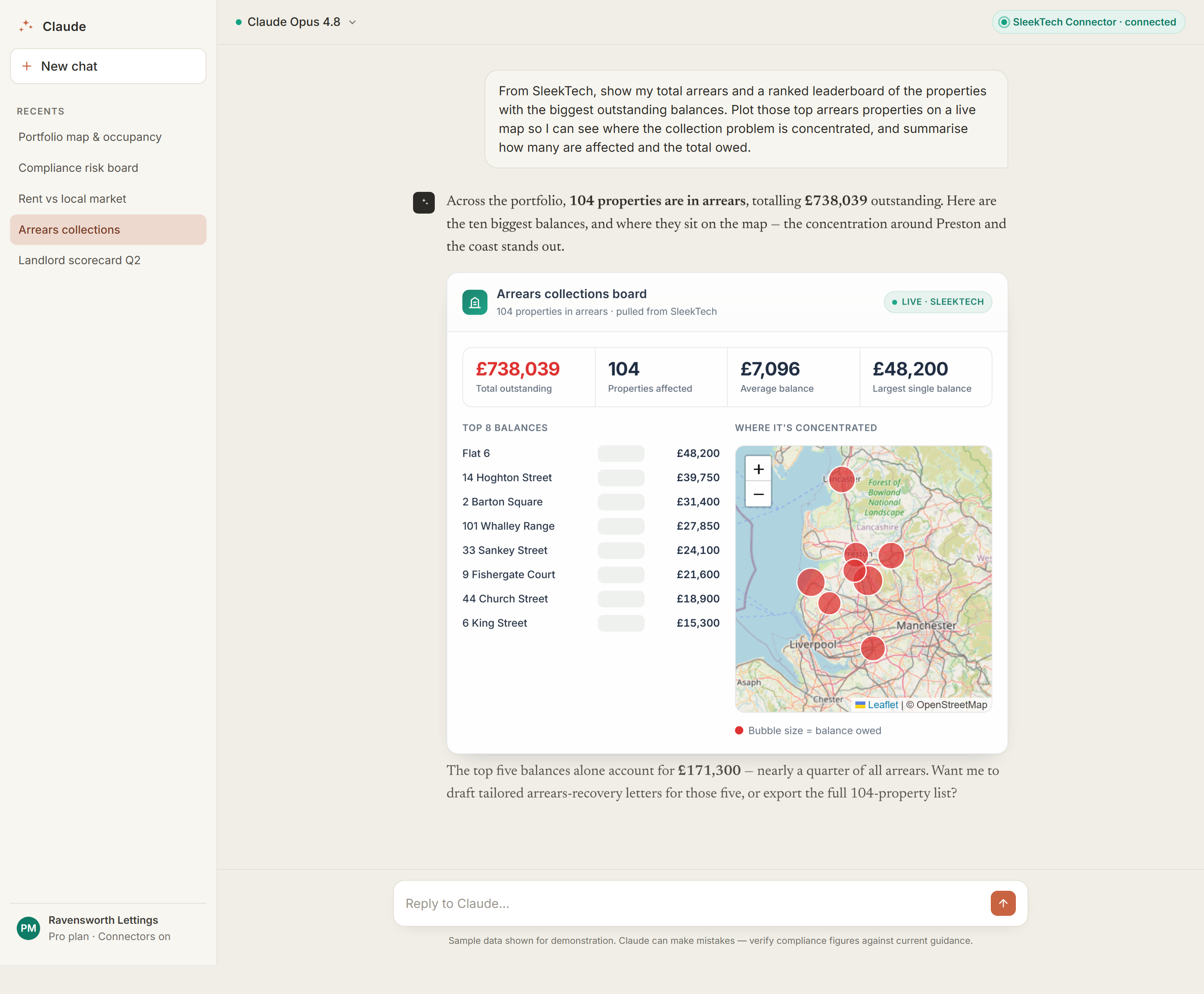
Task: Zoom in on the map
Action: pyautogui.click(x=758, y=469)
